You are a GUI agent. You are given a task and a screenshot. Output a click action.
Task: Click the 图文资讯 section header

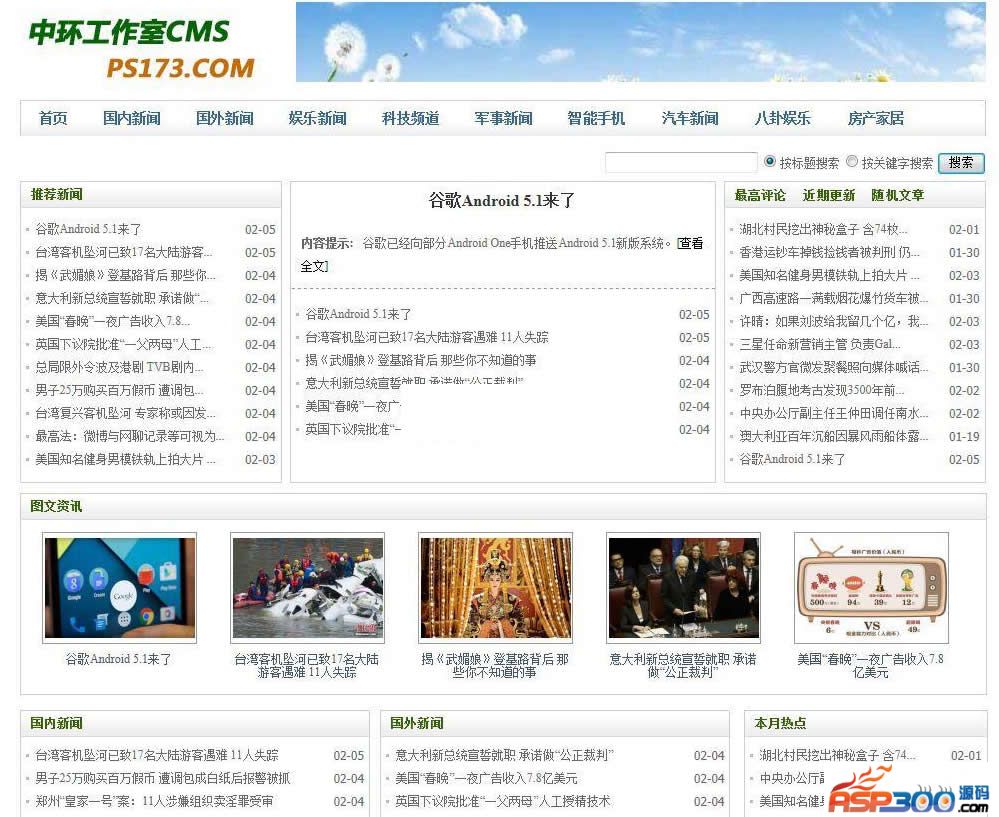click(56, 506)
